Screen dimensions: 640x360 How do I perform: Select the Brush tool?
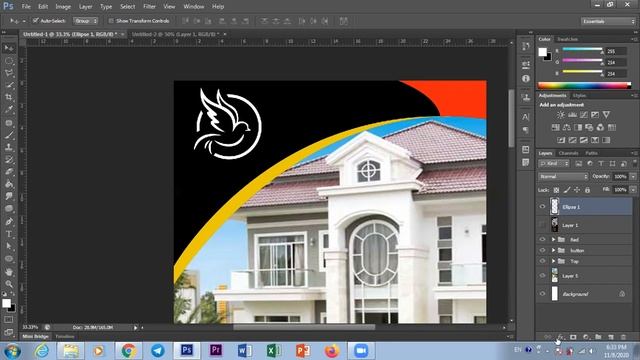9,135
